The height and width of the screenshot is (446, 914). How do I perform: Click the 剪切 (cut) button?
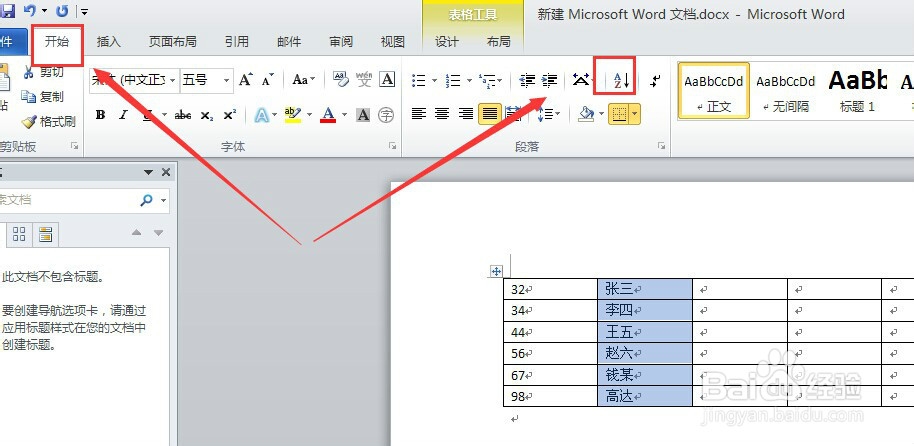[x=43, y=72]
